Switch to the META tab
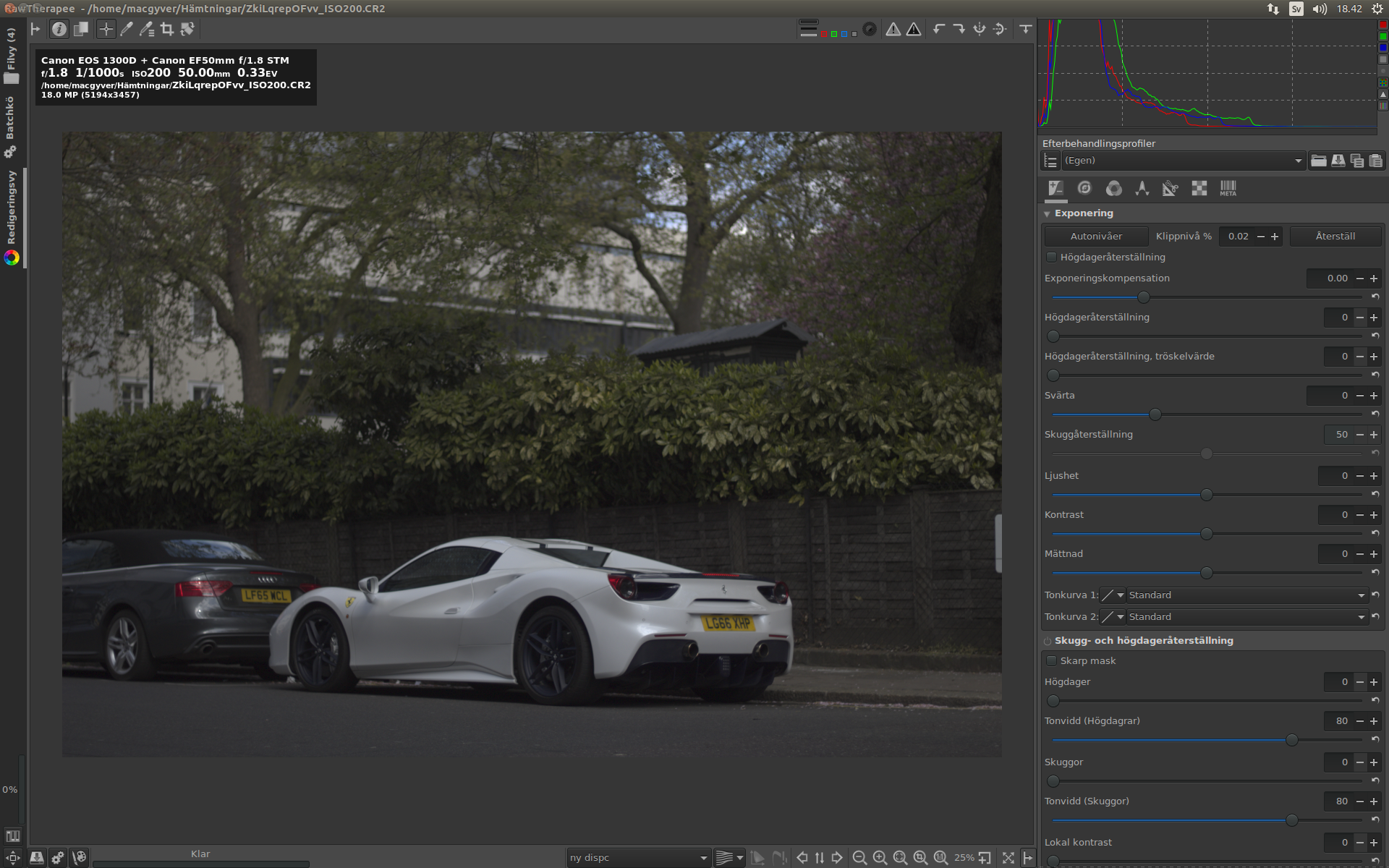 [x=1228, y=188]
